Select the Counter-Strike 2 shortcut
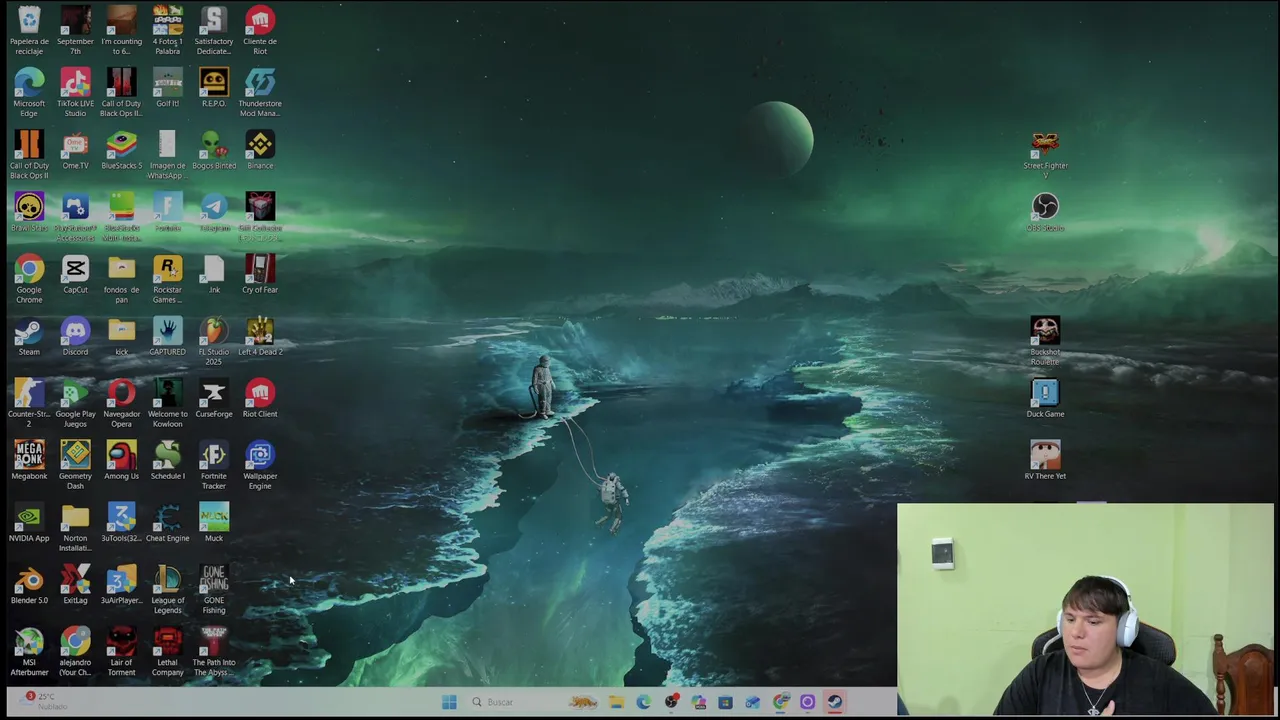The height and width of the screenshot is (720, 1280). pos(29,403)
